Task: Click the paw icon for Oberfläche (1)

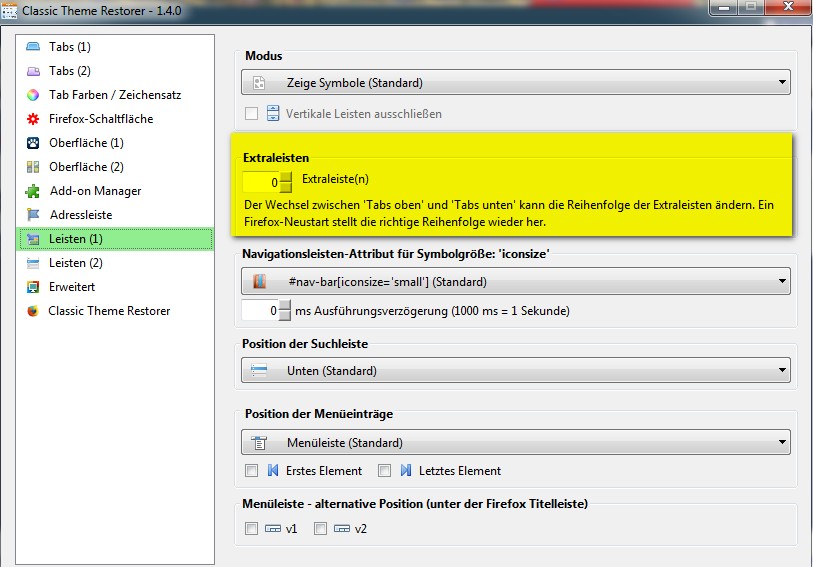Action: pos(33,143)
